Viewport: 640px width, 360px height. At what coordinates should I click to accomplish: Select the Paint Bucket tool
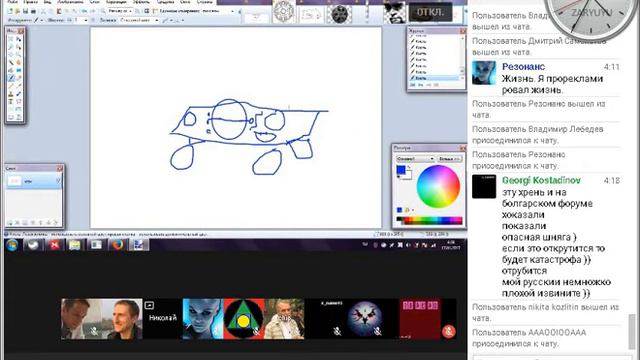coord(11,70)
